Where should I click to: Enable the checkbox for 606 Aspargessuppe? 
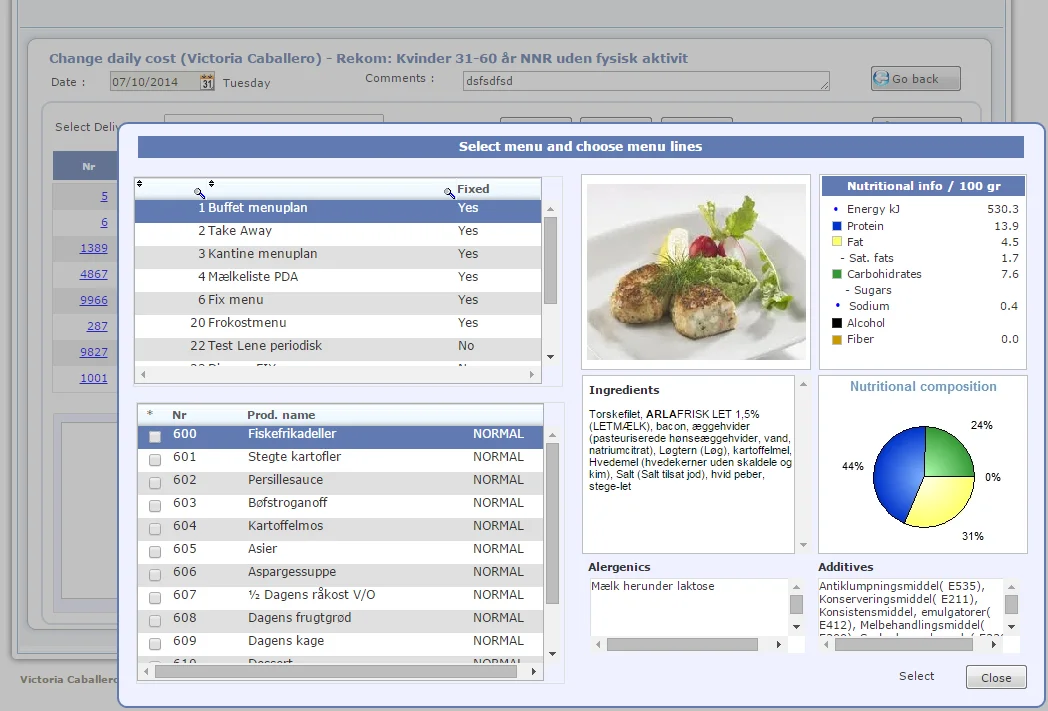pos(155,575)
